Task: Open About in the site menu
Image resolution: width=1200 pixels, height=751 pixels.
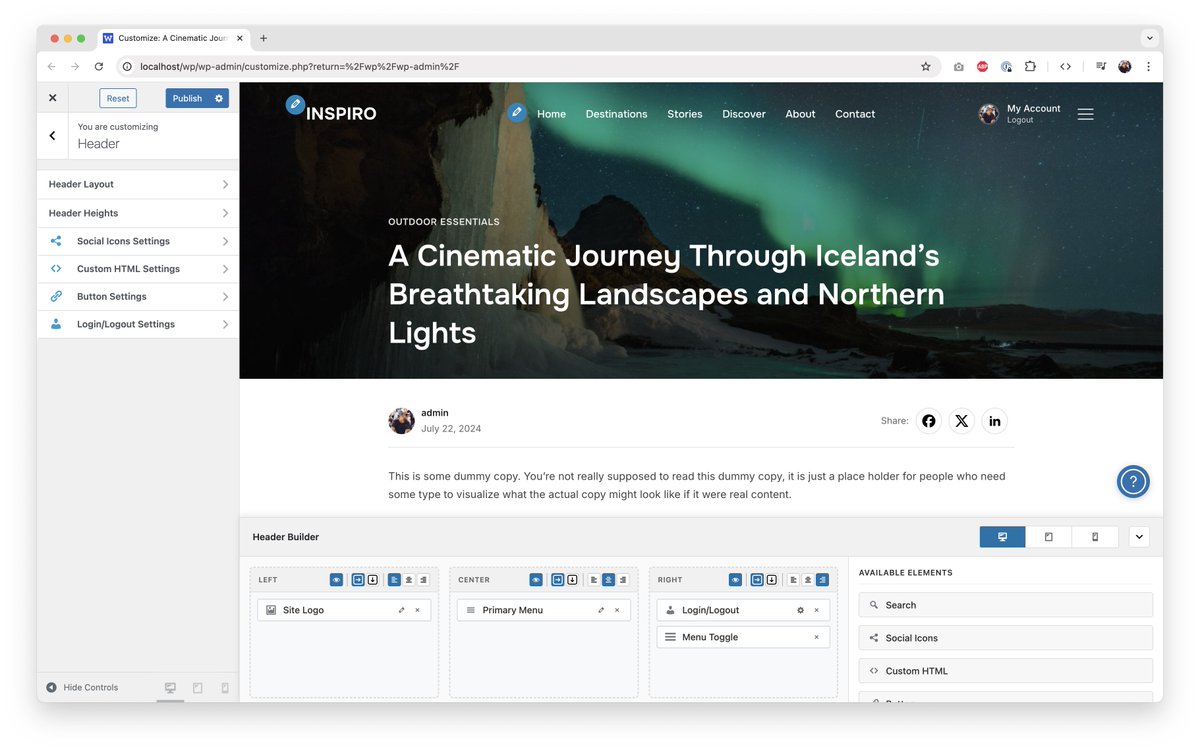Action: pos(800,114)
